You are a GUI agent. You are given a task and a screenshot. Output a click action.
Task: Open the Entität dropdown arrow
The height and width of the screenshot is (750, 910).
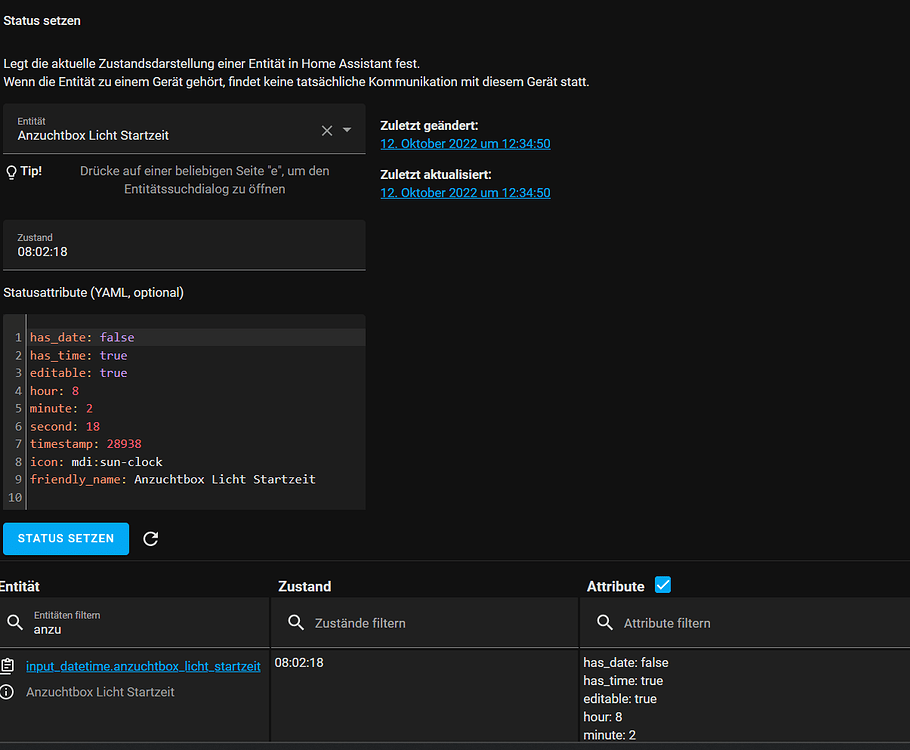coord(347,130)
